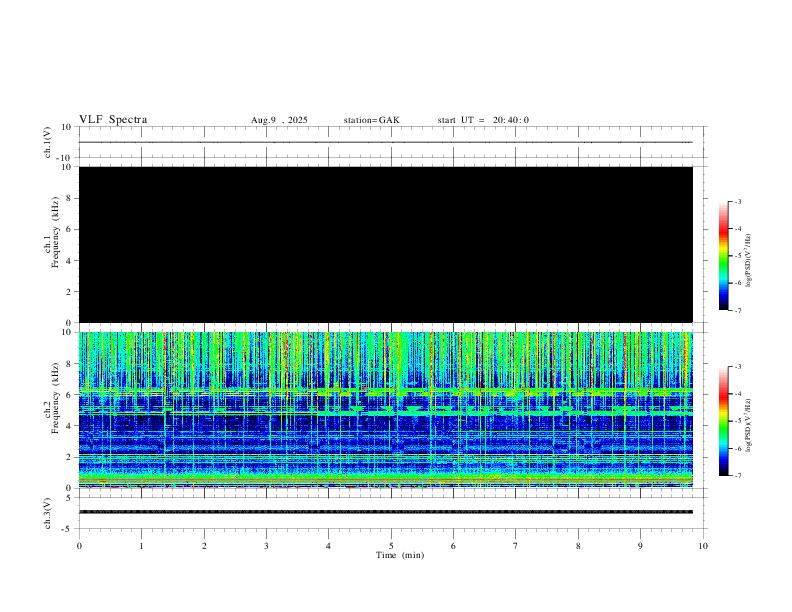Click the -3 label on ch.2 colorbar
The width and height of the screenshot is (792, 612).
click(x=739, y=367)
